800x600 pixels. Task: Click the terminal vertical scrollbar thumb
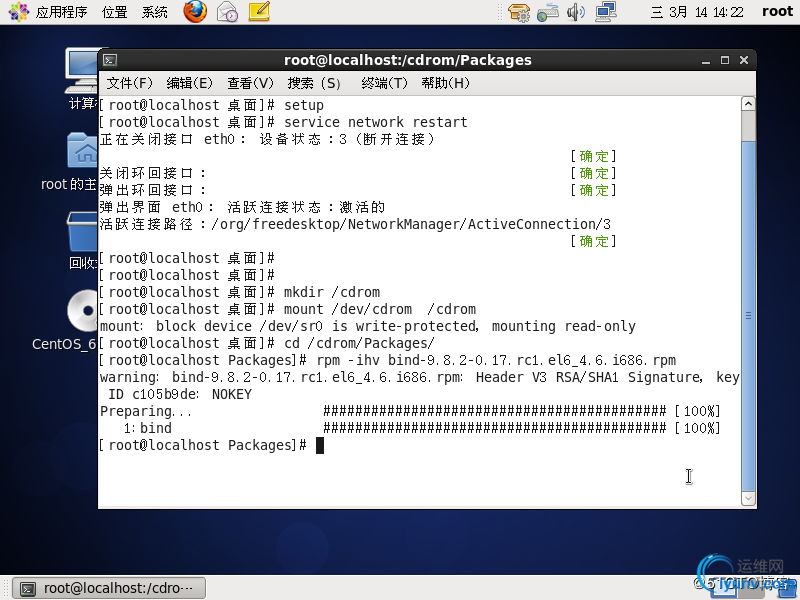click(x=748, y=316)
